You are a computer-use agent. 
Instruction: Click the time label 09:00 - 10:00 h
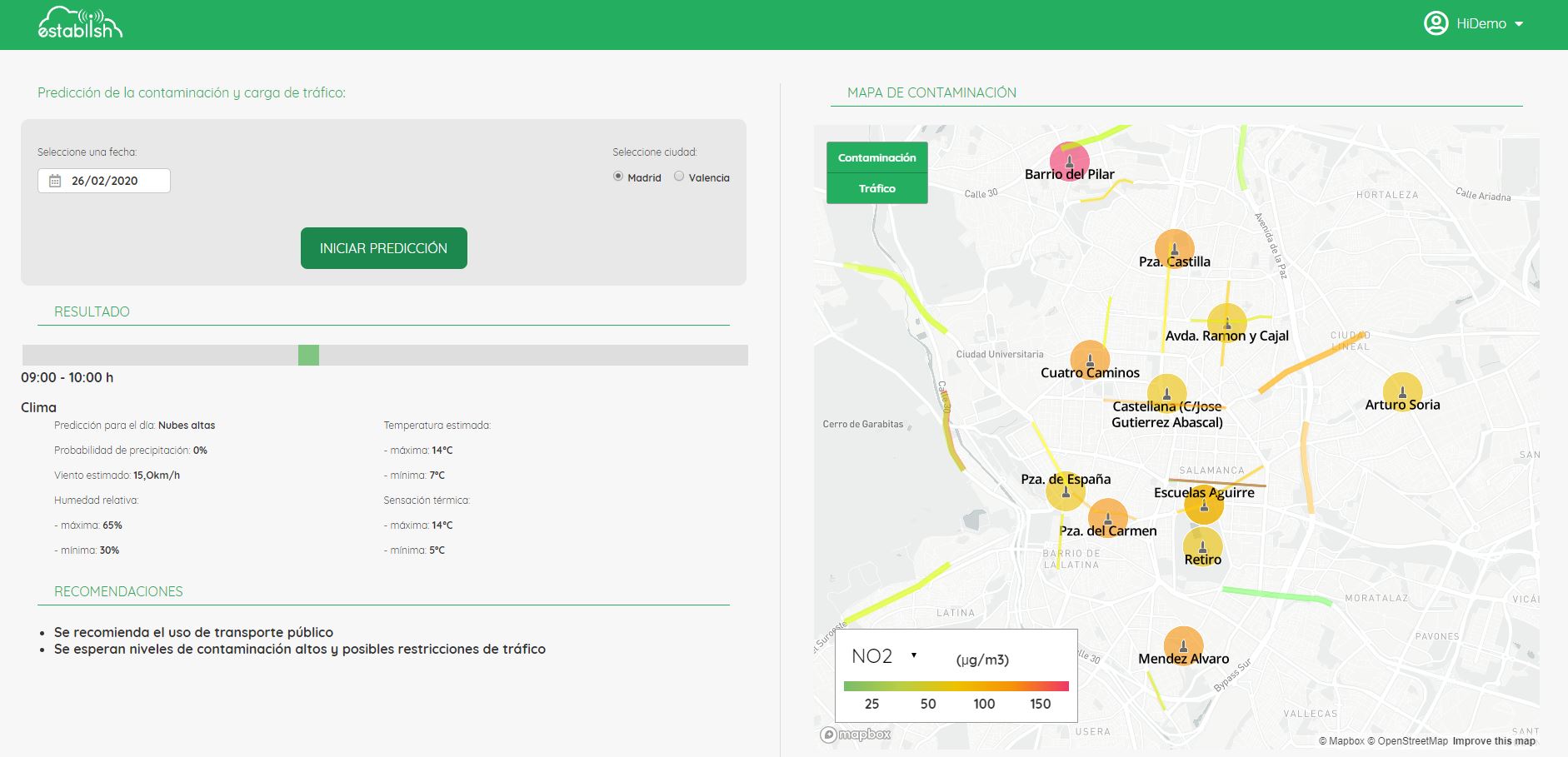[x=67, y=377]
